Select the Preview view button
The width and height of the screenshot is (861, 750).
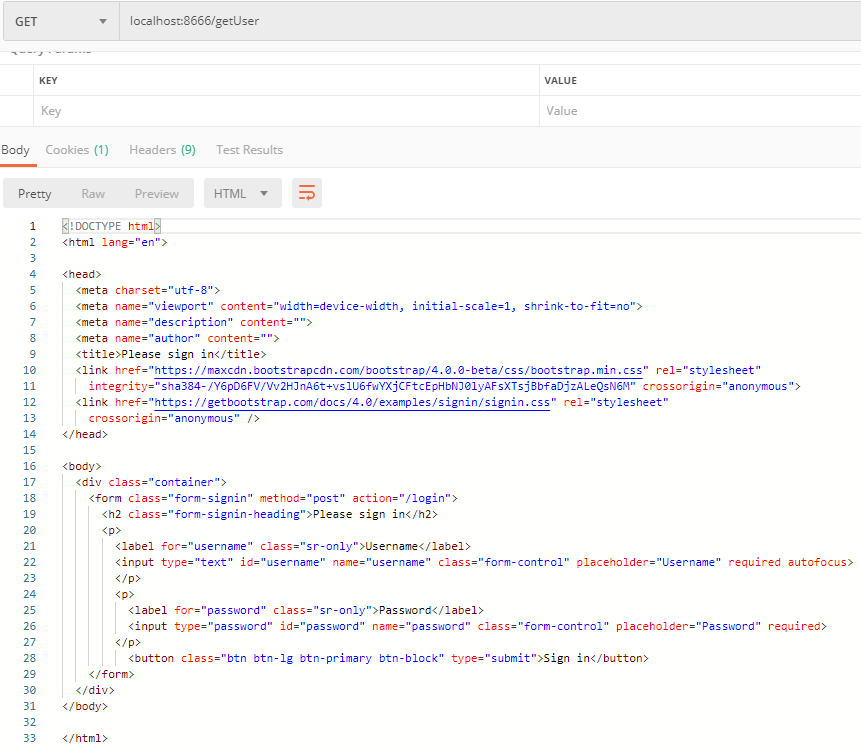click(157, 194)
